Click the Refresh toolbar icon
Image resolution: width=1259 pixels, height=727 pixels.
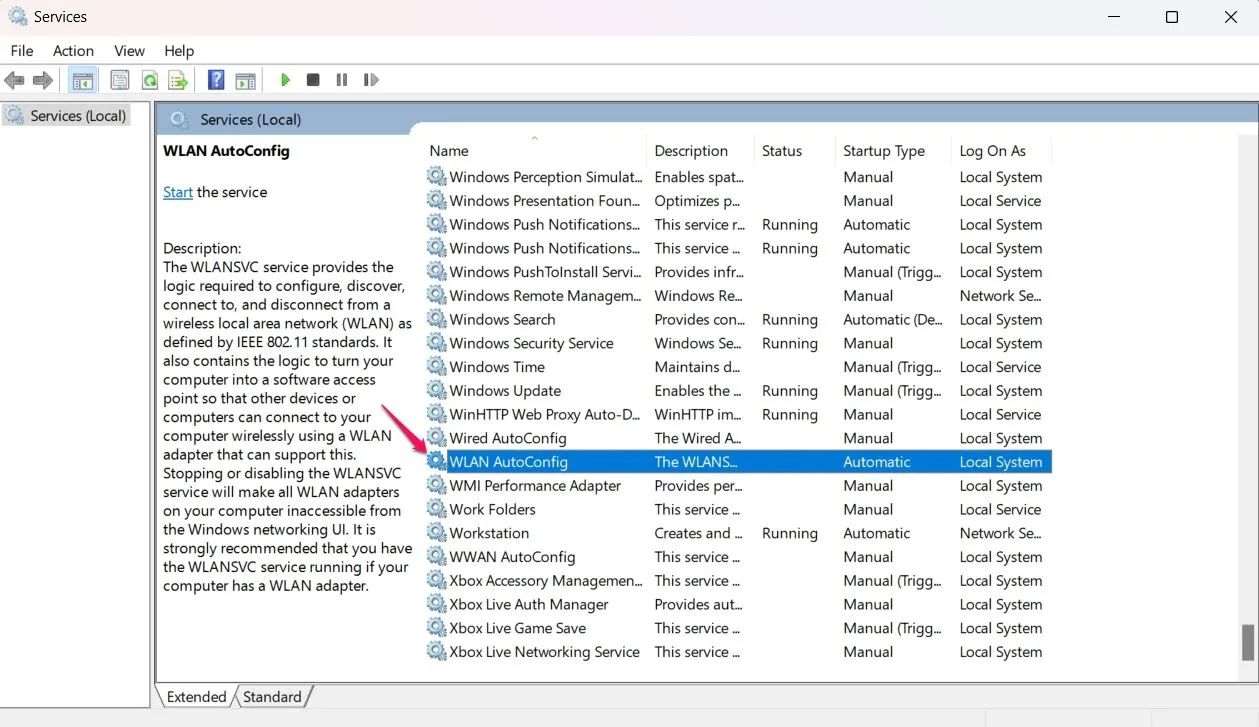[x=149, y=80]
